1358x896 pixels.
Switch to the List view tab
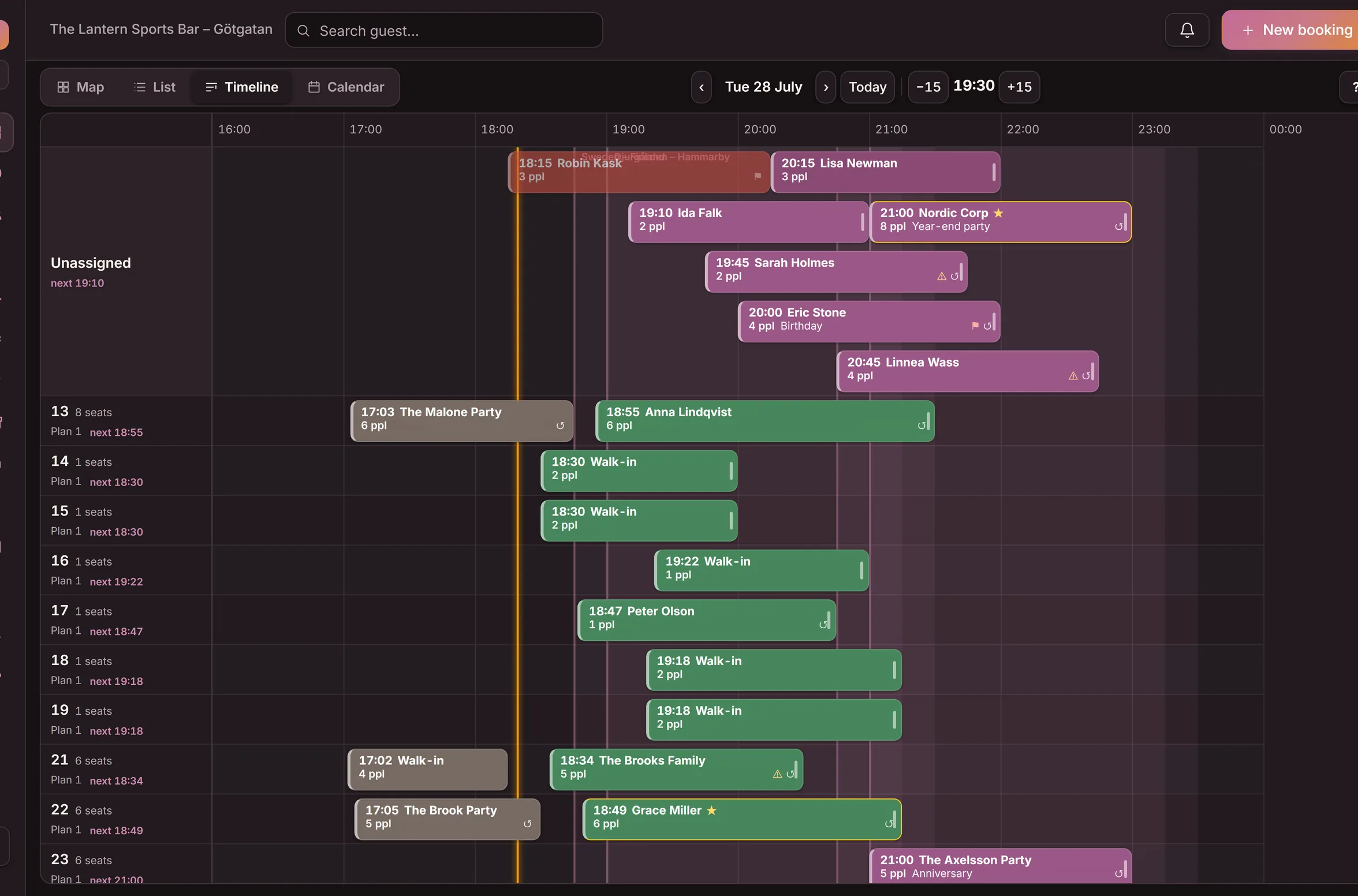pyautogui.click(x=154, y=87)
